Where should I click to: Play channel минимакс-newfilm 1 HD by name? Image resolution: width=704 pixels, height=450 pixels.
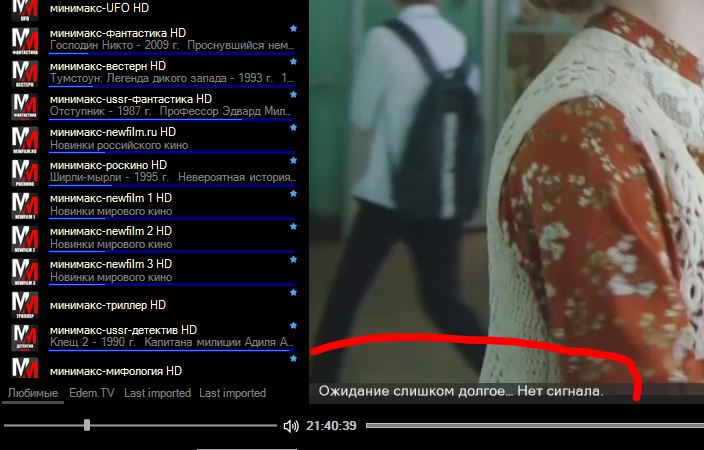click(111, 198)
